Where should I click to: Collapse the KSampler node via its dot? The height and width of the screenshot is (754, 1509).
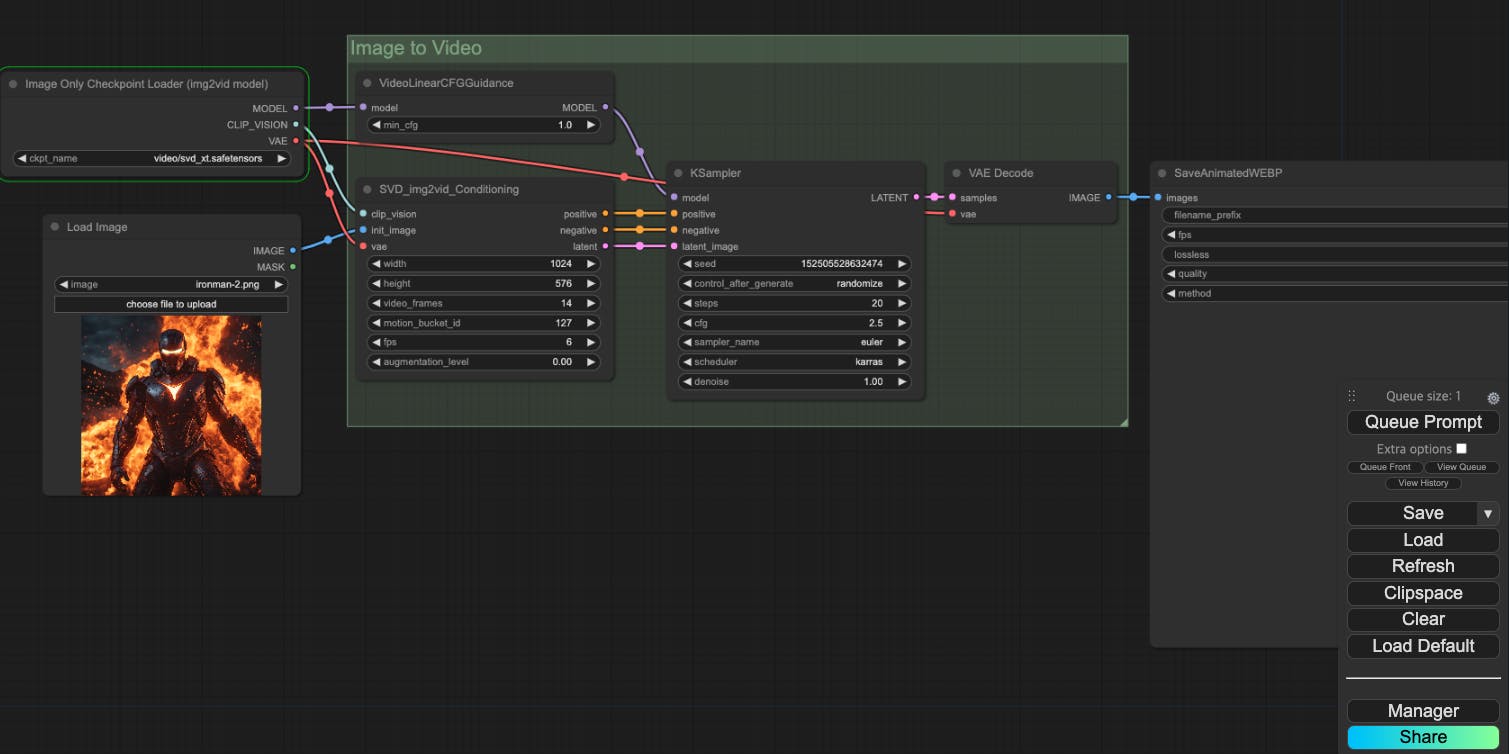pos(678,173)
